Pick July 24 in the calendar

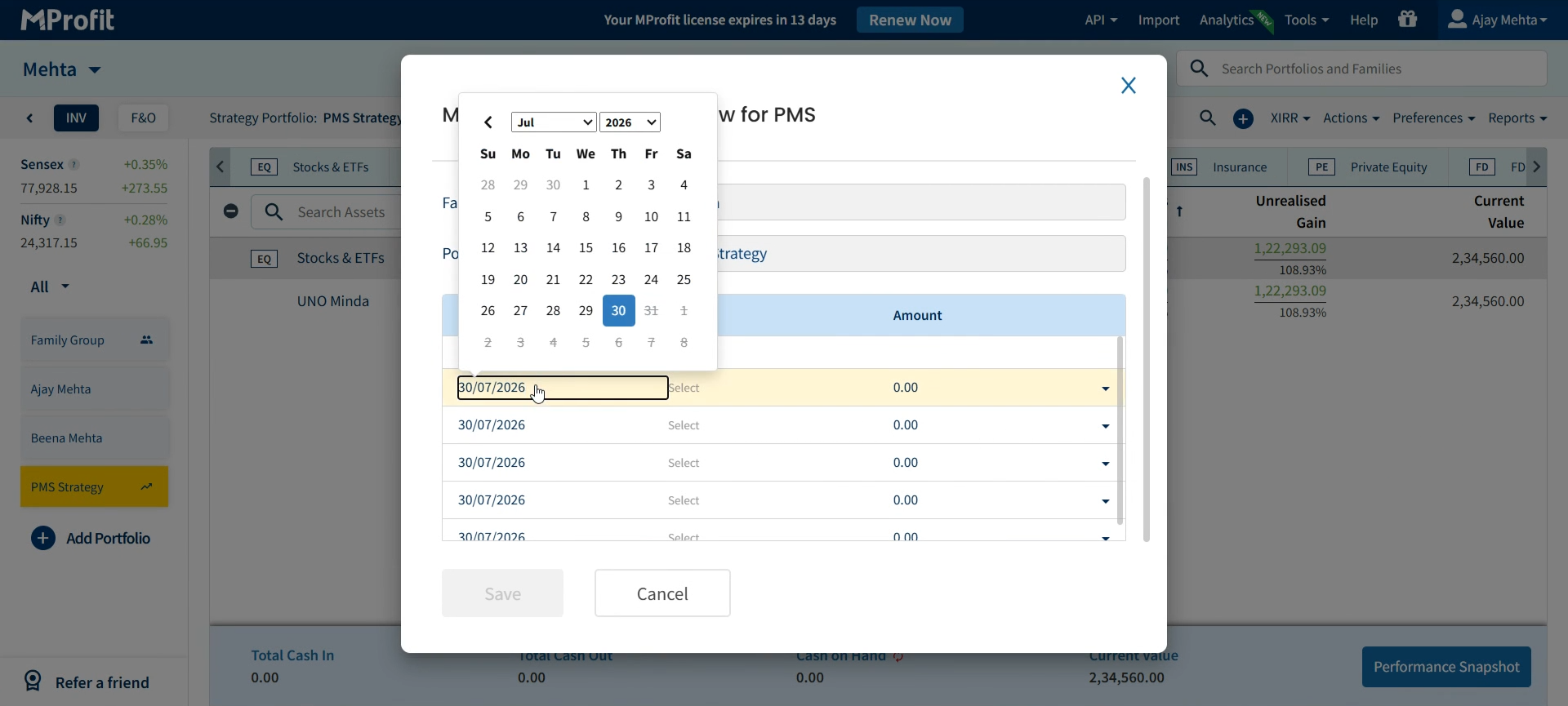[651, 280]
